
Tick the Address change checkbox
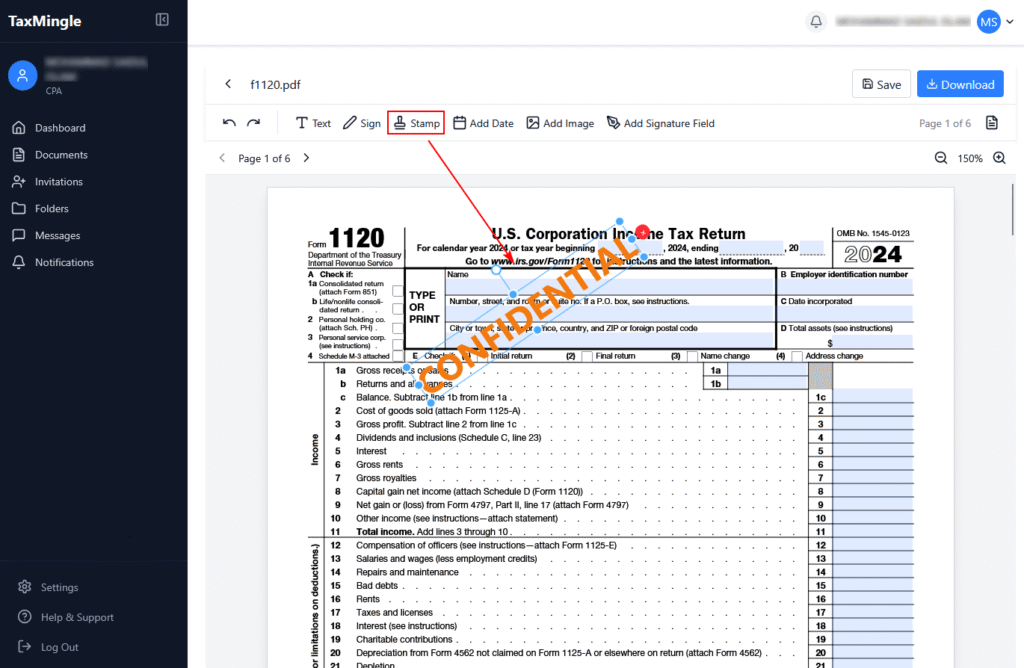click(797, 356)
